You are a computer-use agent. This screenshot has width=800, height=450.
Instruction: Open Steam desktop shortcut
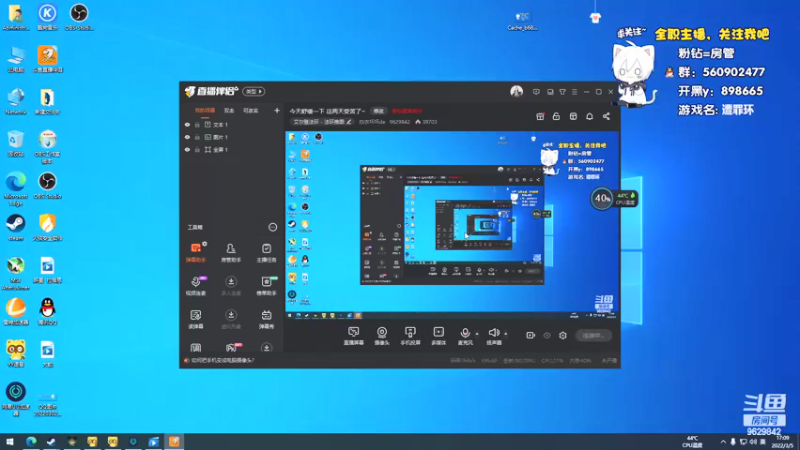[x=16, y=228]
